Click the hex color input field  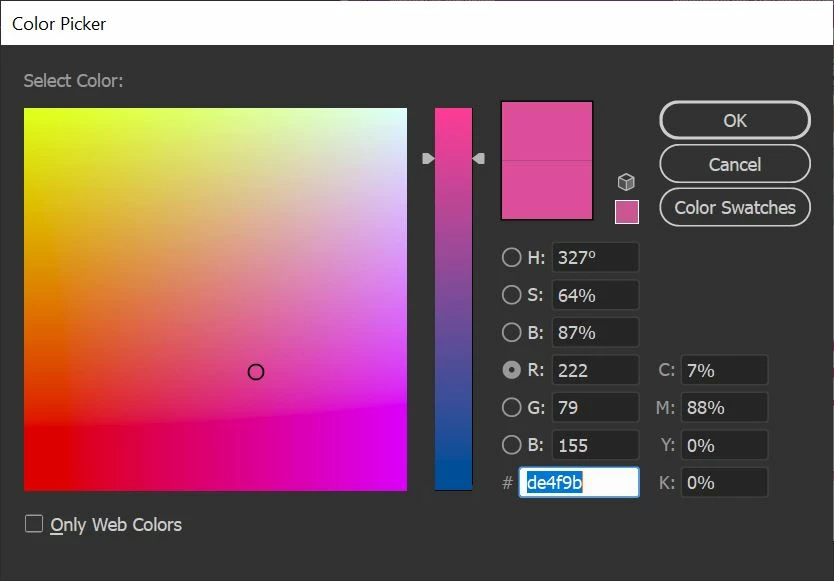click(579, 483)
